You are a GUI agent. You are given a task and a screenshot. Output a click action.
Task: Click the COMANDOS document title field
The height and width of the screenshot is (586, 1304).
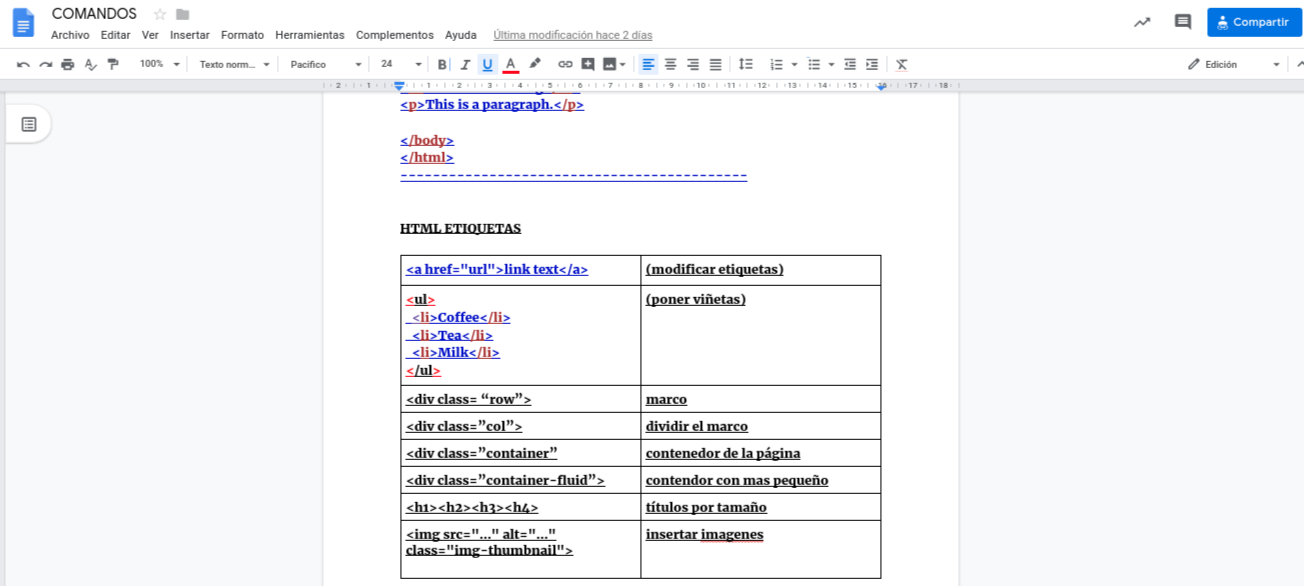[94, 14]
